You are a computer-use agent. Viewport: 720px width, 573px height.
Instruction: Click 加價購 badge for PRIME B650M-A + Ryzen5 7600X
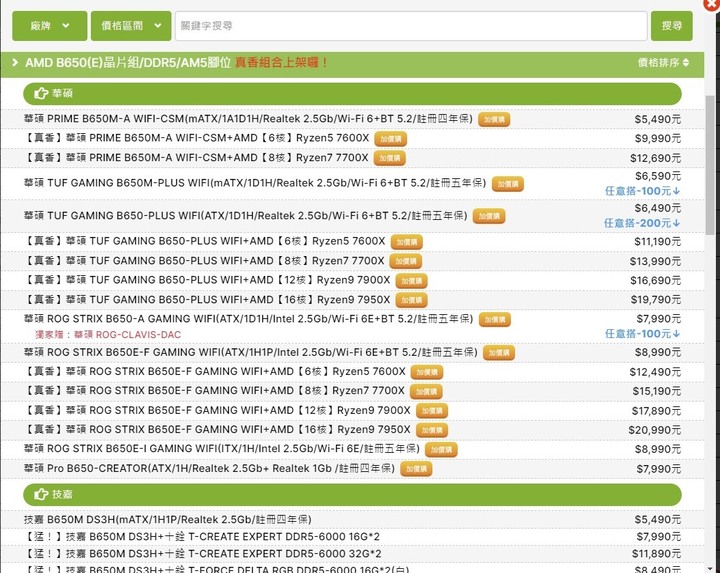[x=391, y=139]
